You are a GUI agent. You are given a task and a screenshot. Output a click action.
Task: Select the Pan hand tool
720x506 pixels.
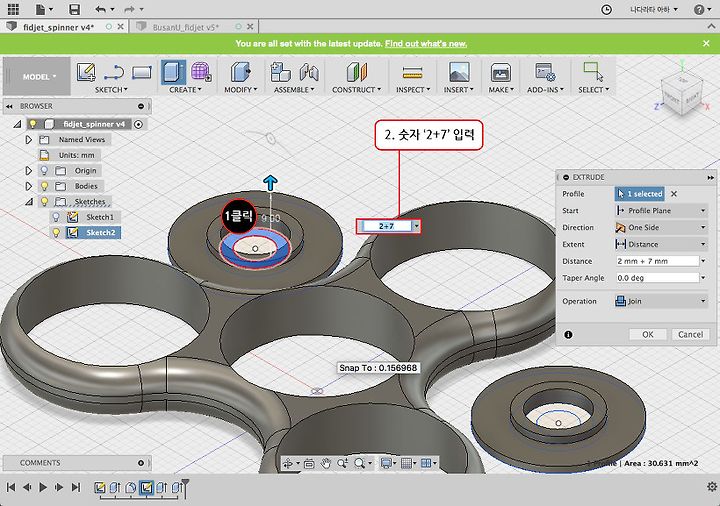pos(326,463)
